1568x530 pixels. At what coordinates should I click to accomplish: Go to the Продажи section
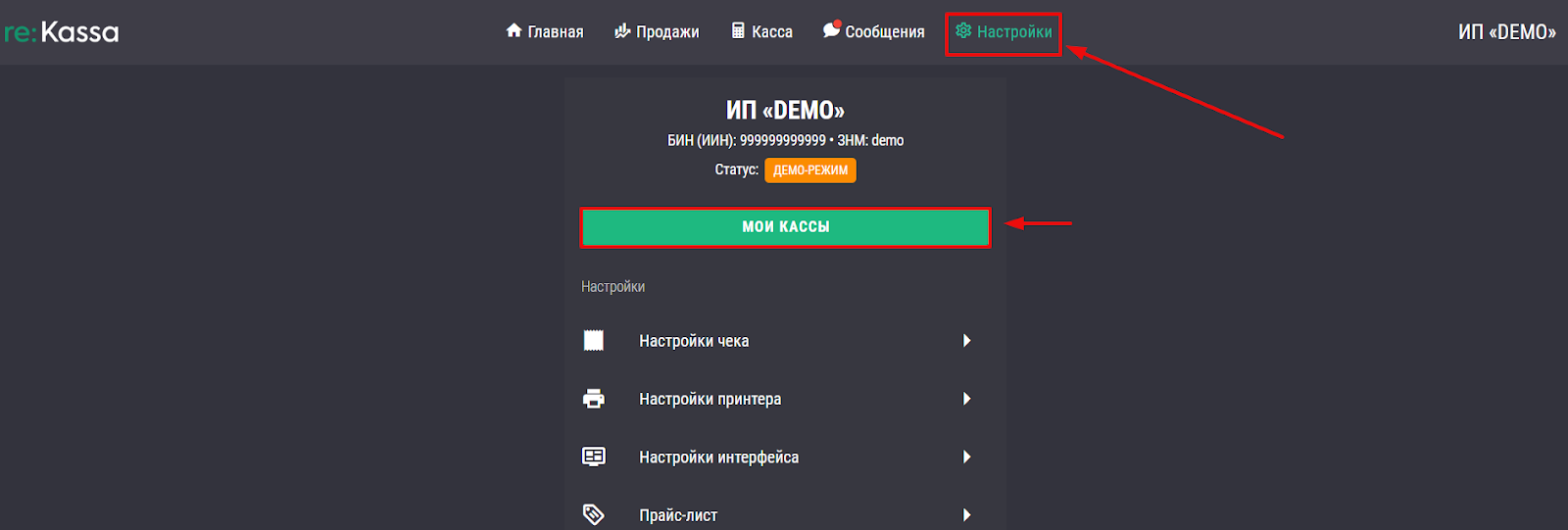click(x=657, y=31)
